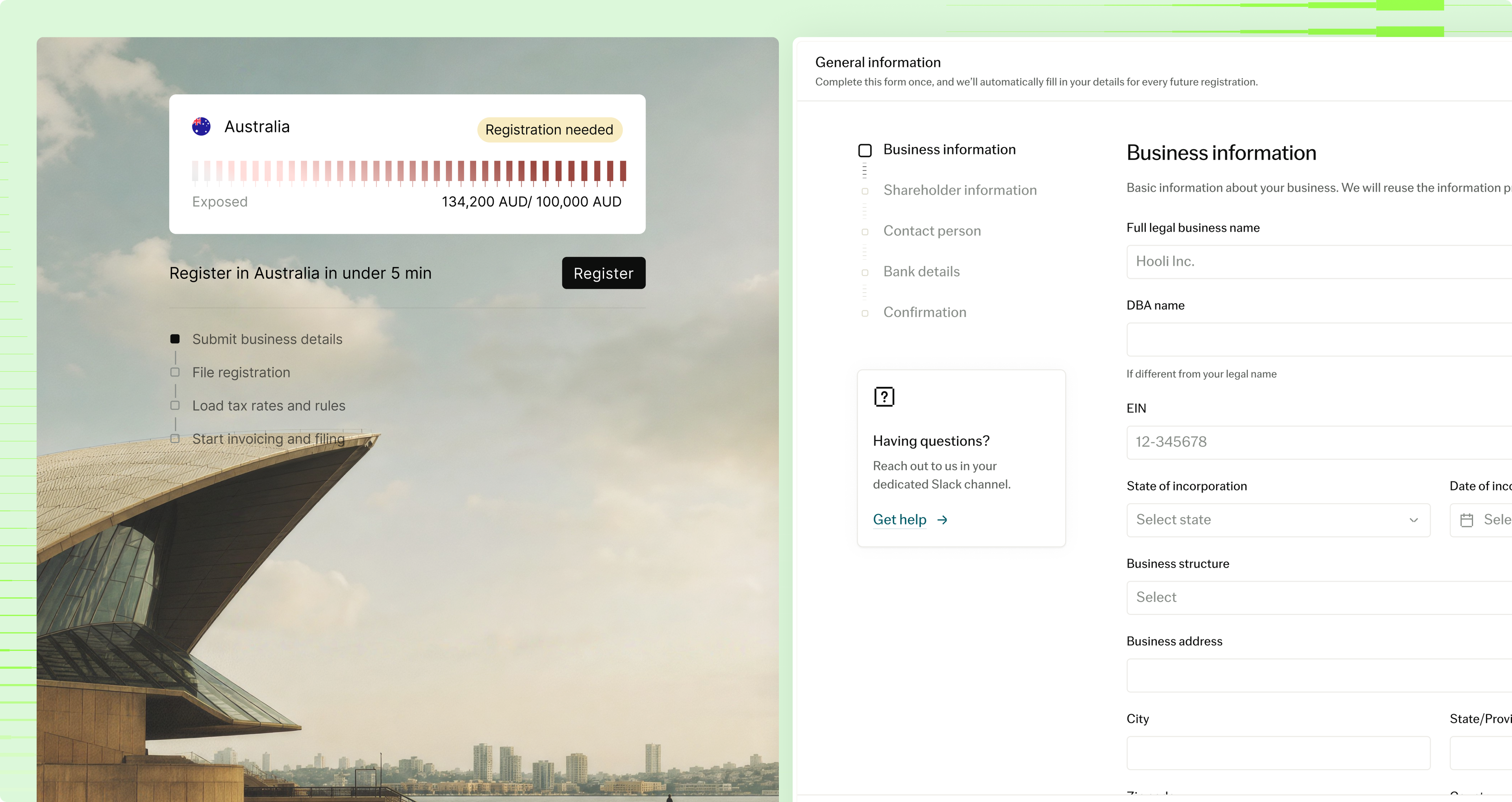Check the File registration step box

[x=175, y=372]
